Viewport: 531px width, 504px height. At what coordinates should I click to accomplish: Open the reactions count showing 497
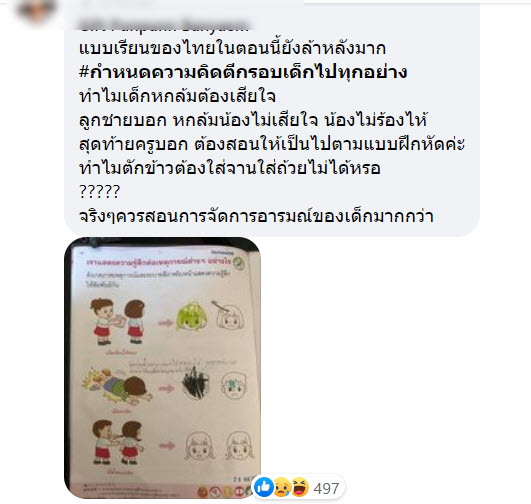326,488
